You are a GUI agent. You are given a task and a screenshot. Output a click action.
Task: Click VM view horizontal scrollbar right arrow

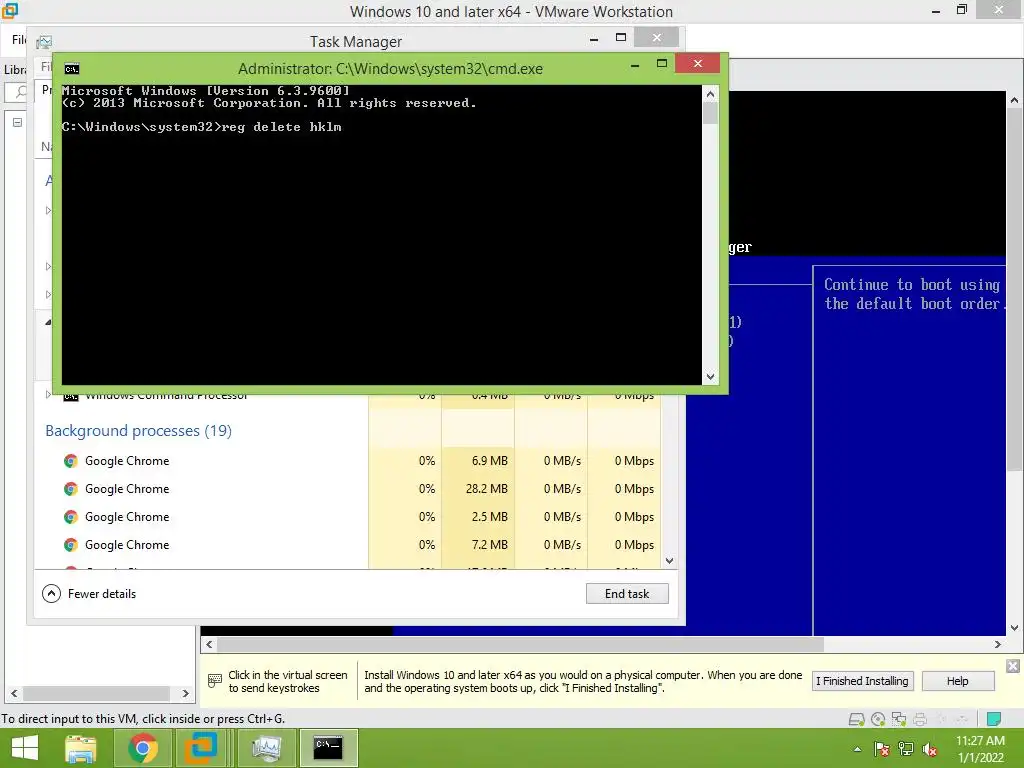998,645
